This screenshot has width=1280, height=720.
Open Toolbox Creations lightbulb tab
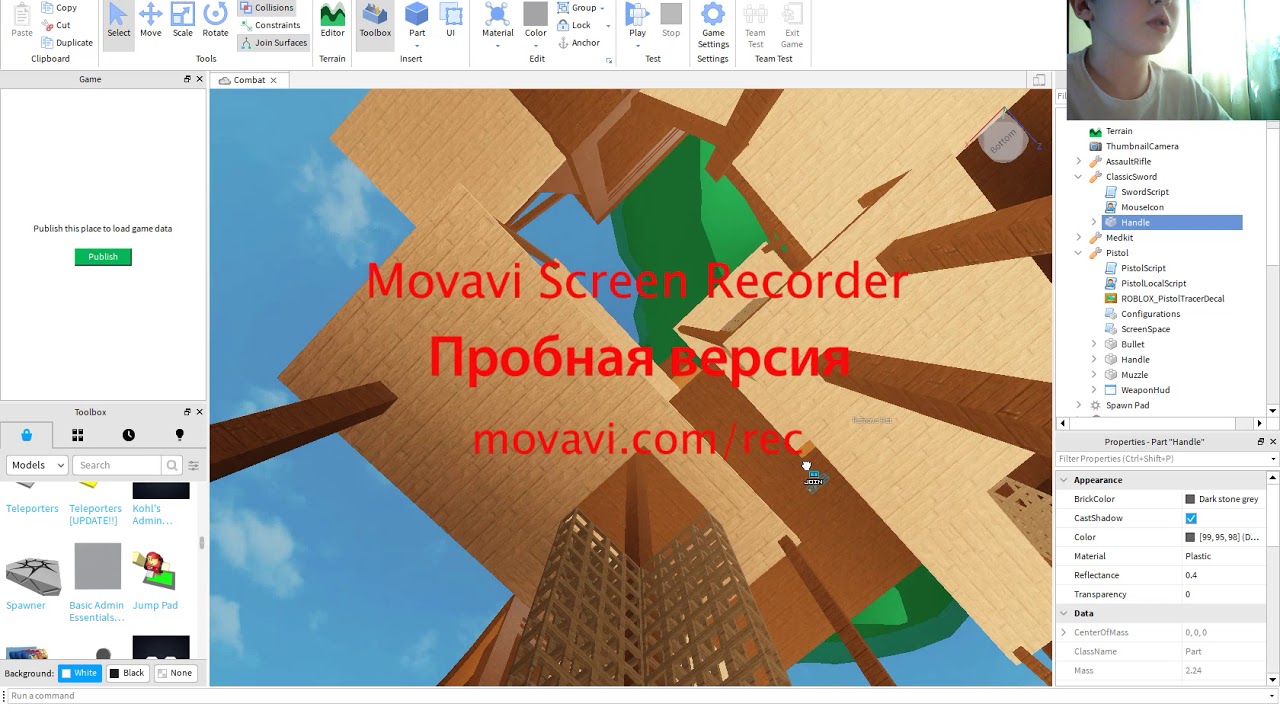(179, 435)
